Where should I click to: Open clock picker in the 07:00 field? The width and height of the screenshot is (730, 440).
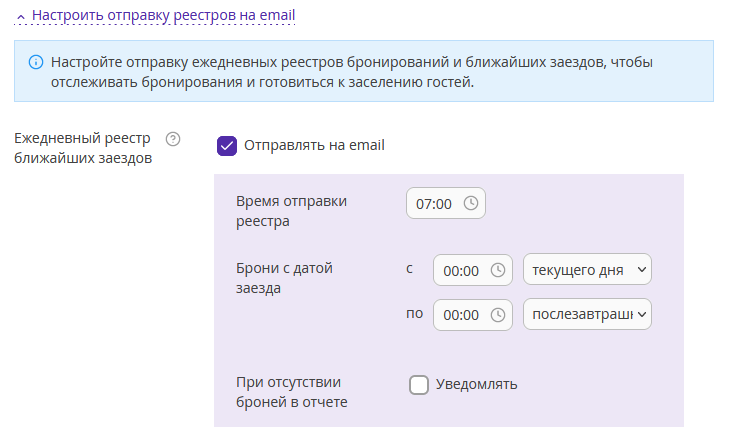[x=471, y=203]
